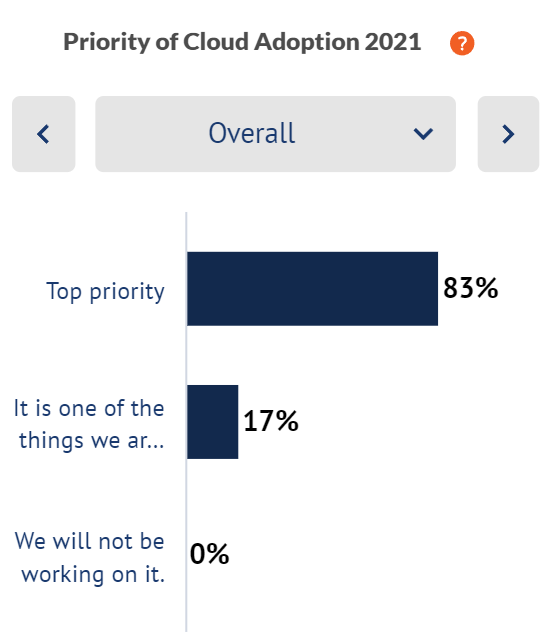Click the 83% data value label
This screenshot has width=554, height=636.
[470, 288]
